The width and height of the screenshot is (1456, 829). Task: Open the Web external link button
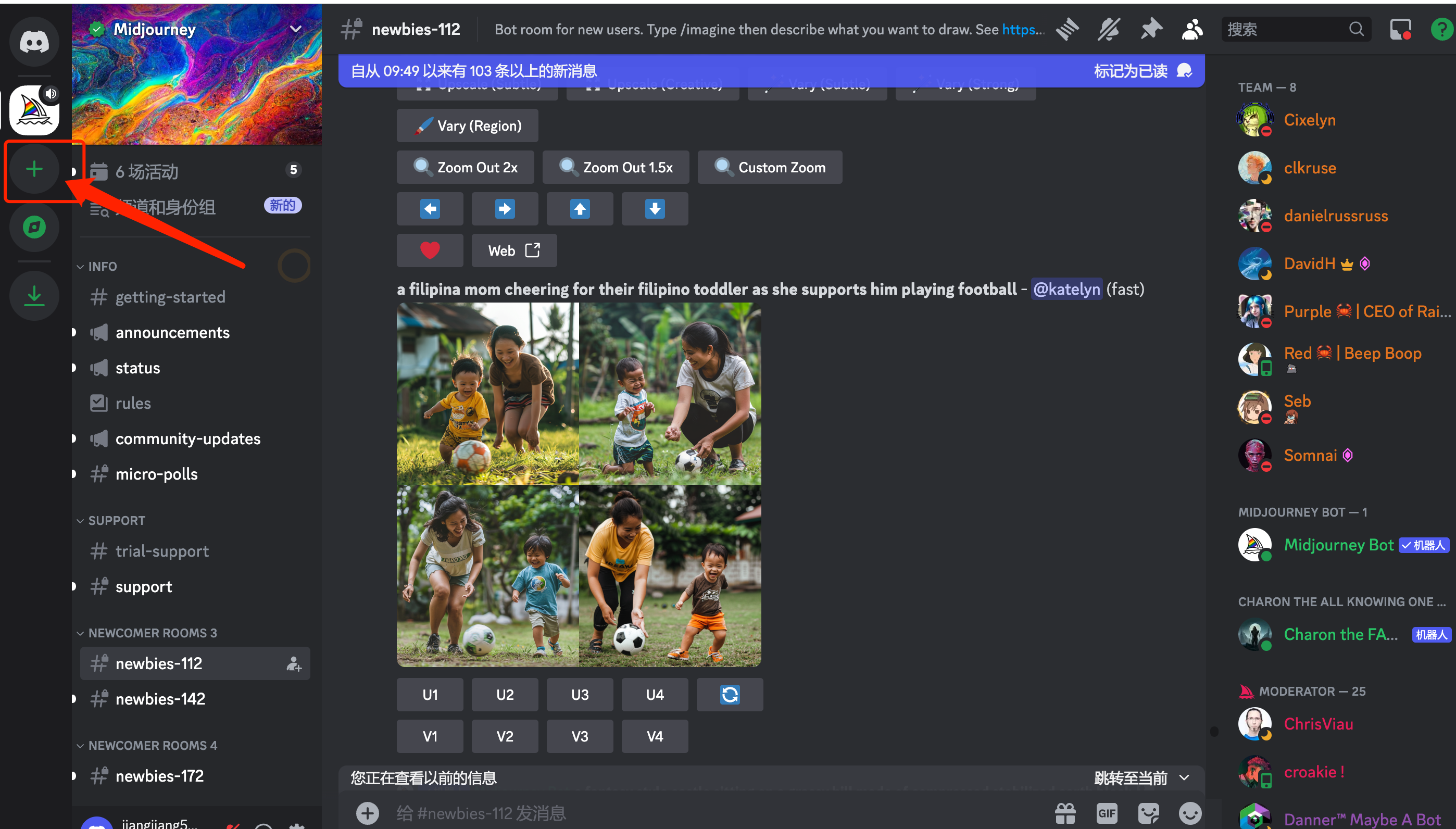click(x=514, y=250)
